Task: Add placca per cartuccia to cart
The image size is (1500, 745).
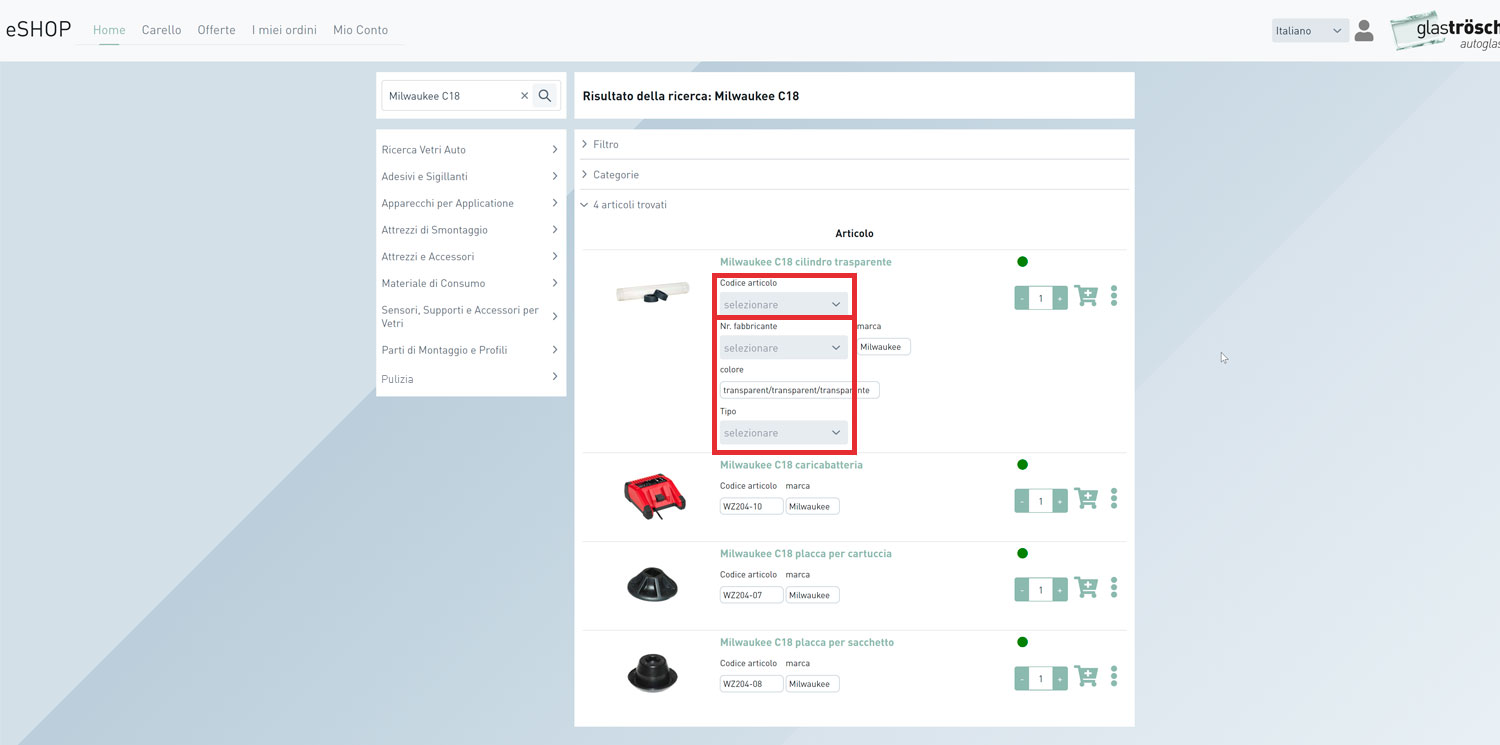Action: point(1086,589)
